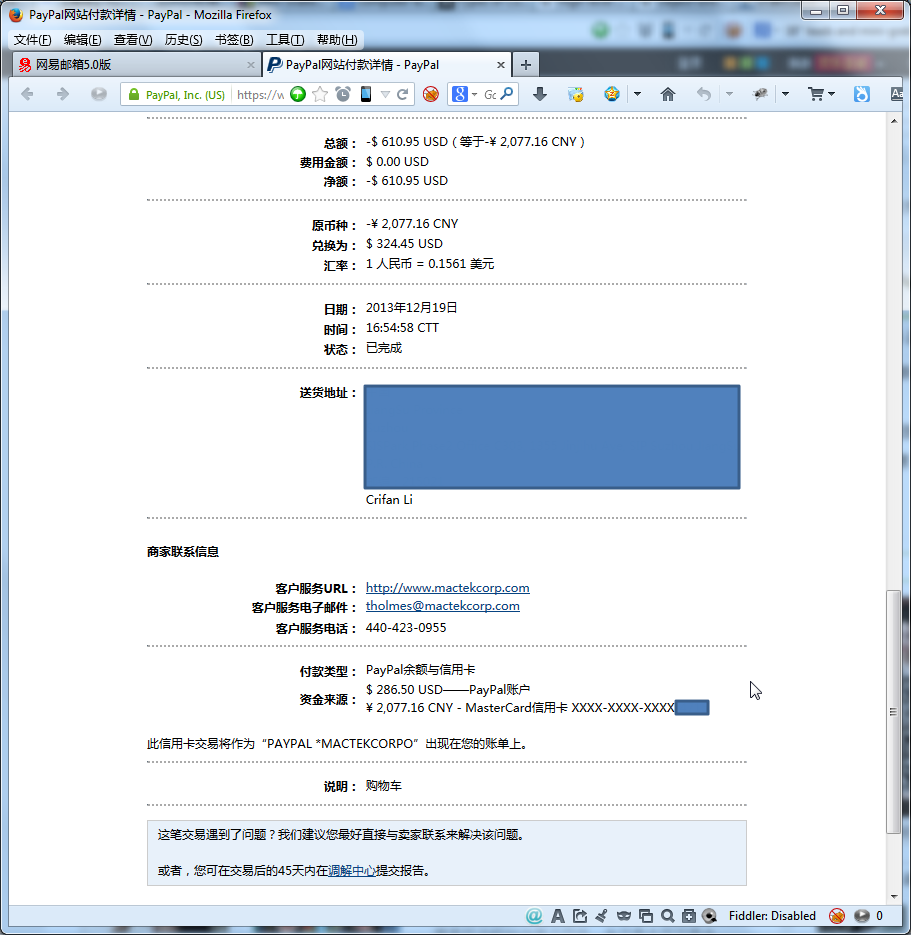The width and height of the screenshot is (911, 935).
Task: Open the 工具(T) menu
Action: tap(285, 40)
